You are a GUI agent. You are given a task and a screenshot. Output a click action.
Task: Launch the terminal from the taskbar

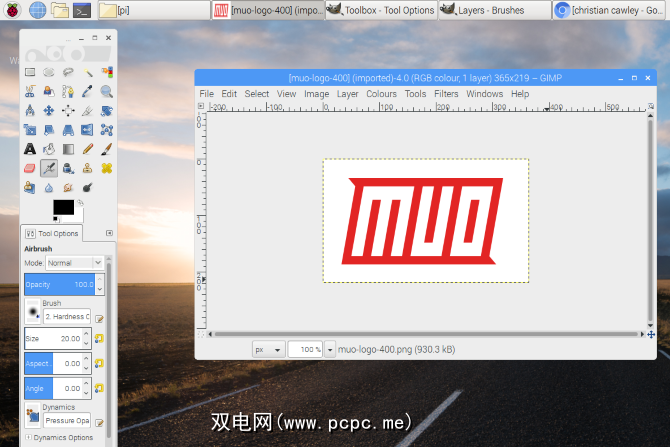[82, 10]
